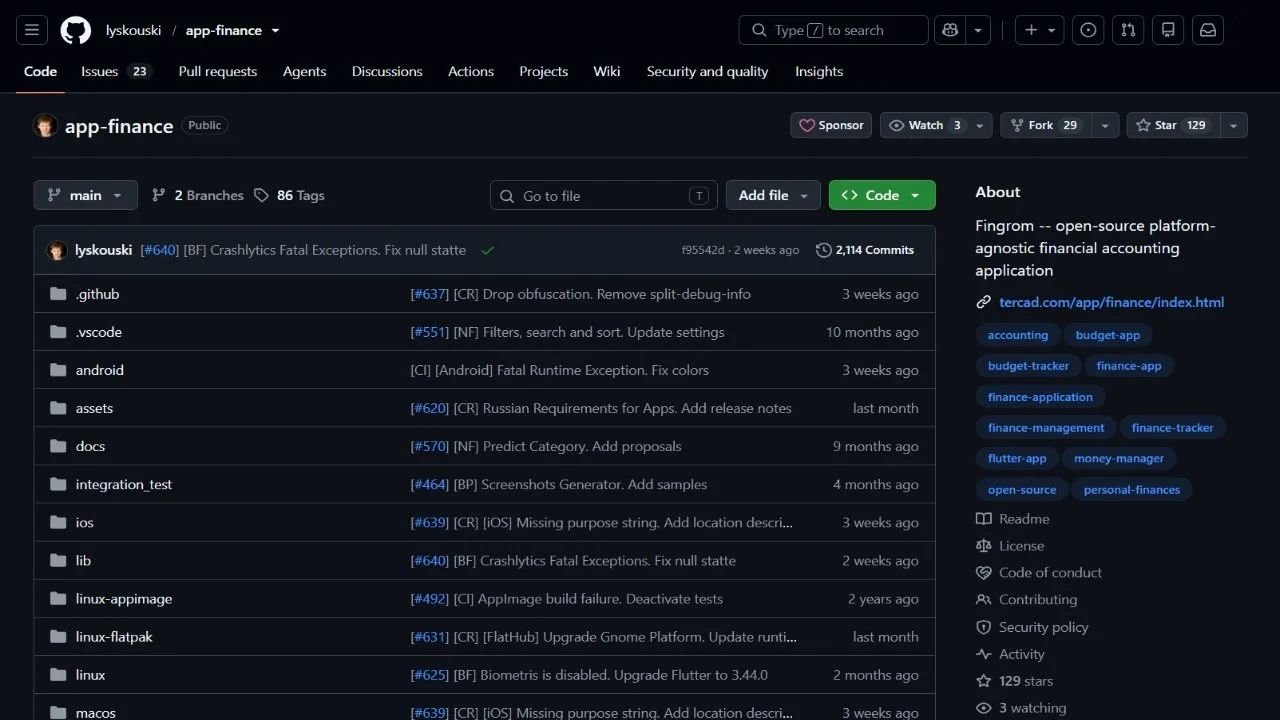Open the Projects tab
The image size is (1280, 720).
coord(543,71)
